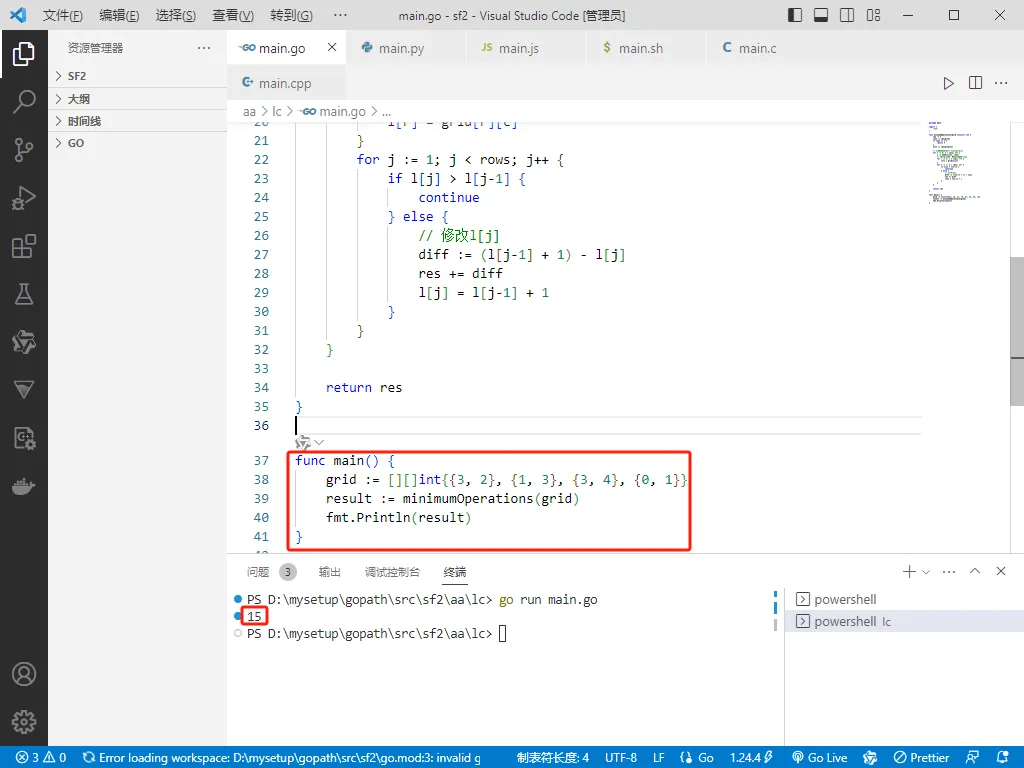1024x768 pixels.
Task: Run the Go file with play button
Action: 948,83
